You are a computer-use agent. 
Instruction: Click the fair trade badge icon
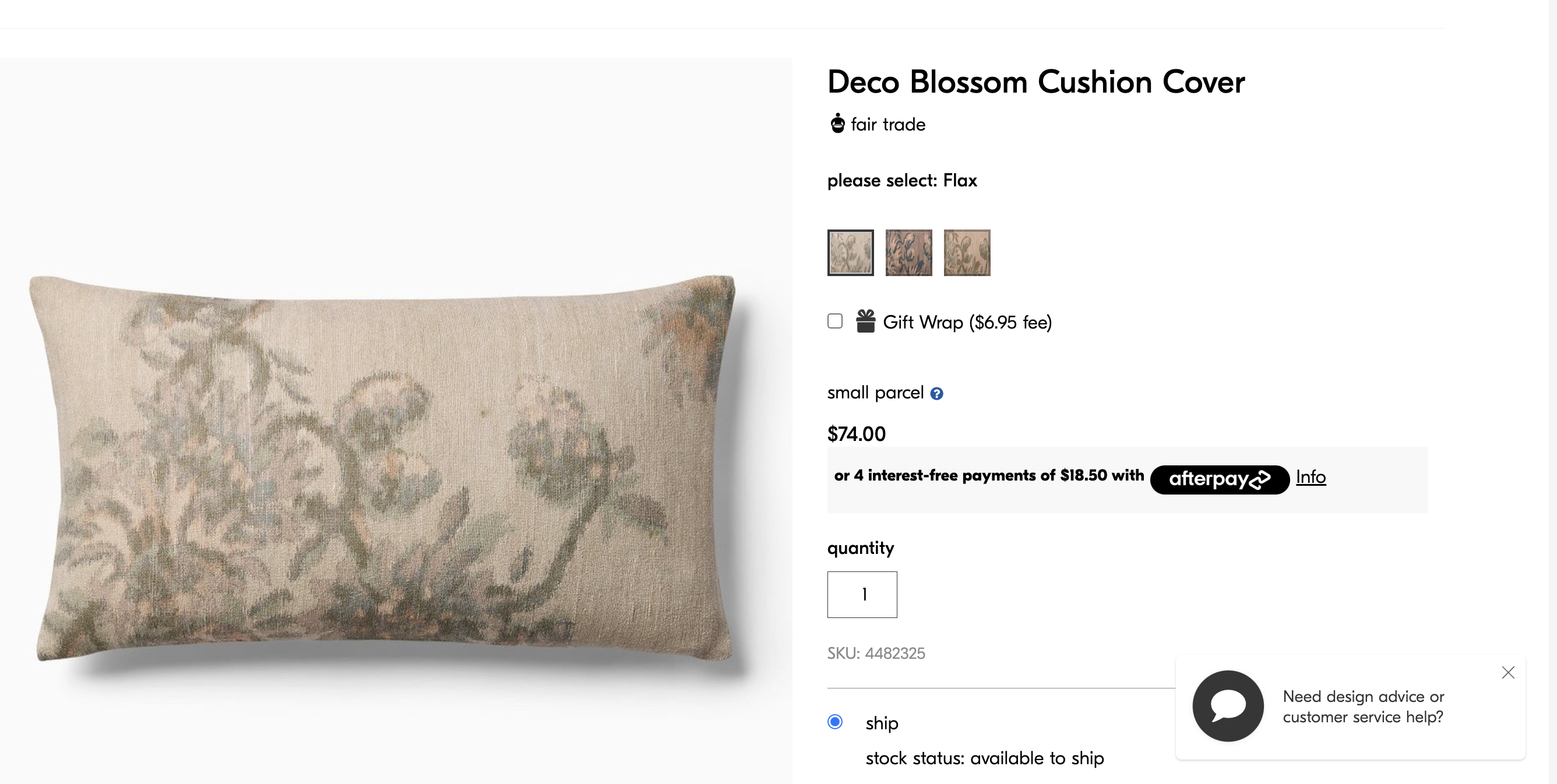[837, 123]
